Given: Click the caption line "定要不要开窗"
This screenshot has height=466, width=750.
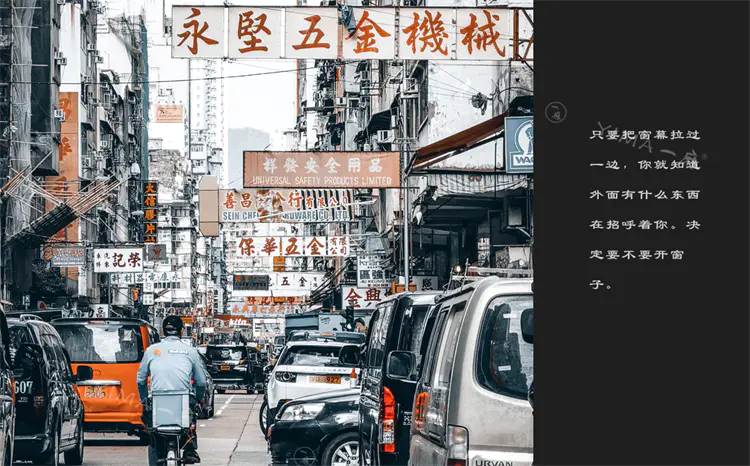Looking at the screenshot, I should (x=637, y=255).
